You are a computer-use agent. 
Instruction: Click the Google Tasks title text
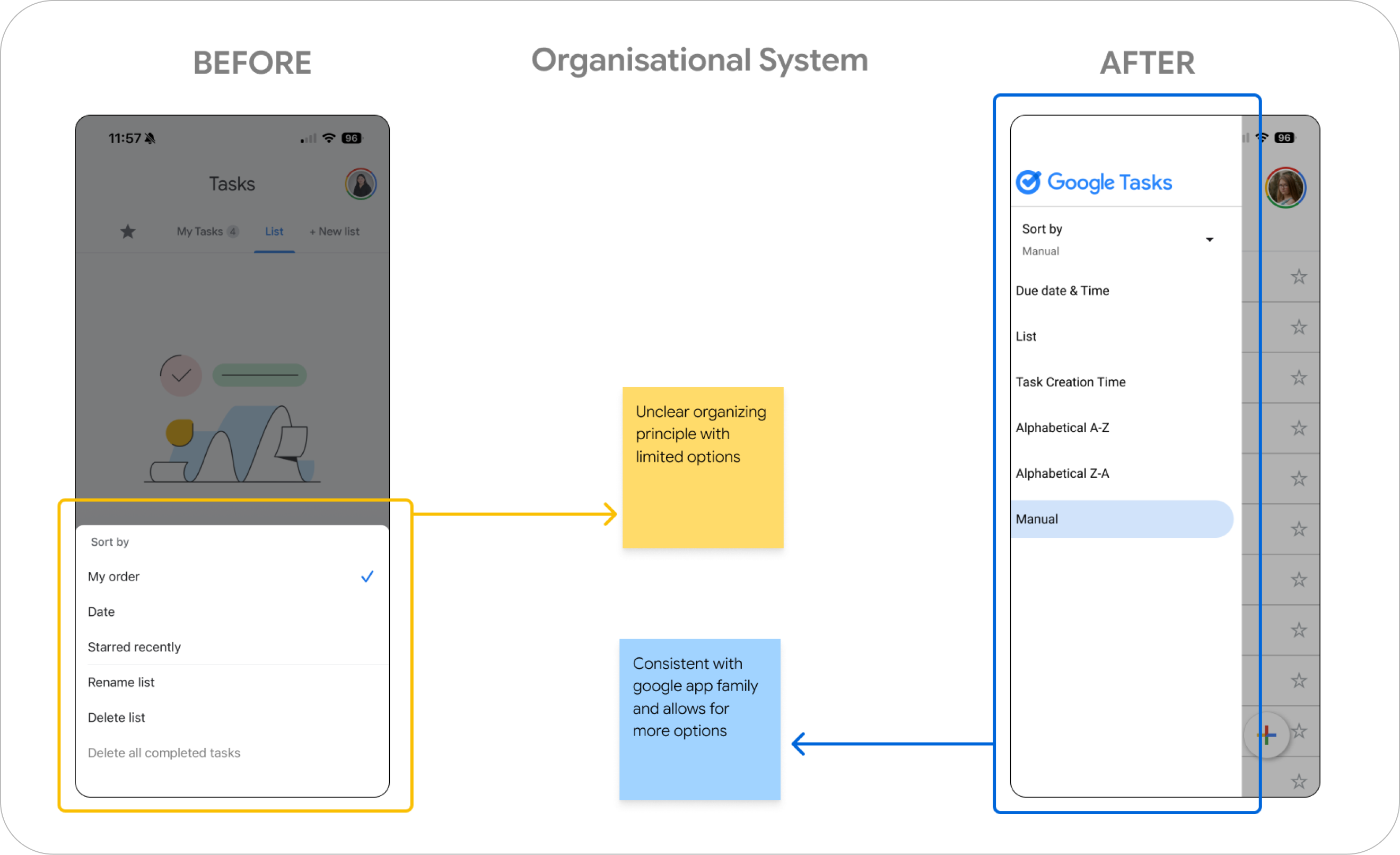point(1109,183)
